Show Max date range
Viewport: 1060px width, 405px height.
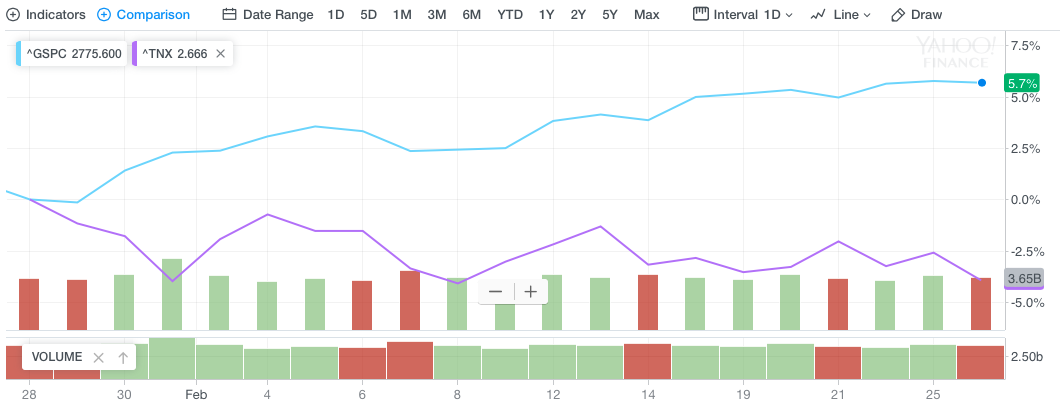pos(646,15)
